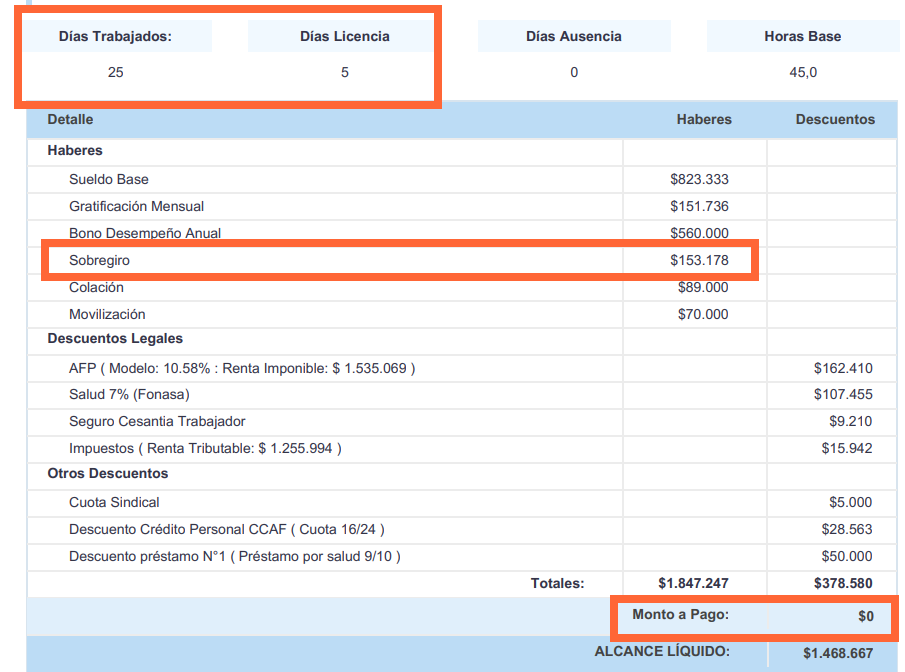Click the Detalle column header
The height and width of the screenshot is (672, 905).
coord(70,119)
